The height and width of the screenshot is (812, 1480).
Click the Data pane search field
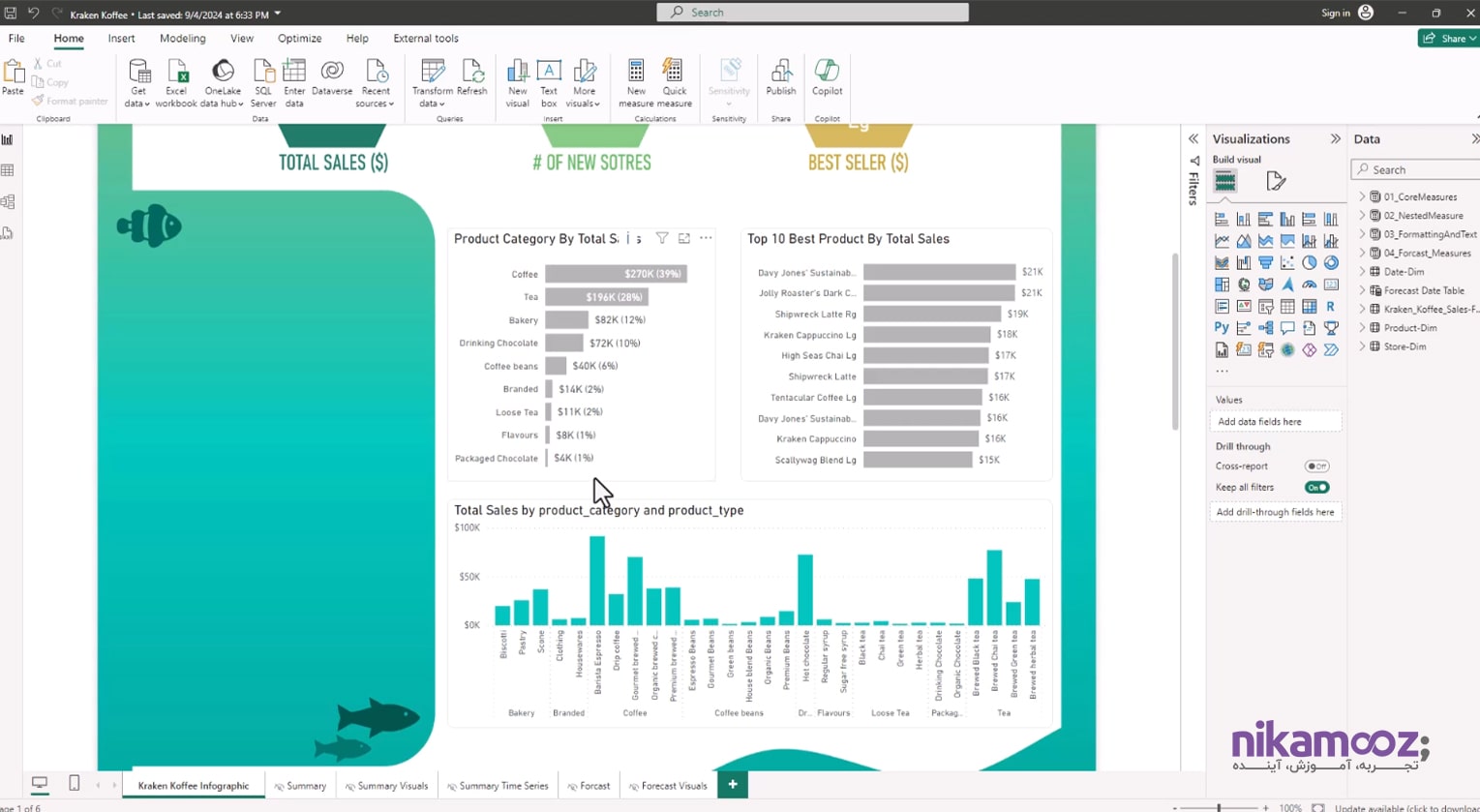1415,169
